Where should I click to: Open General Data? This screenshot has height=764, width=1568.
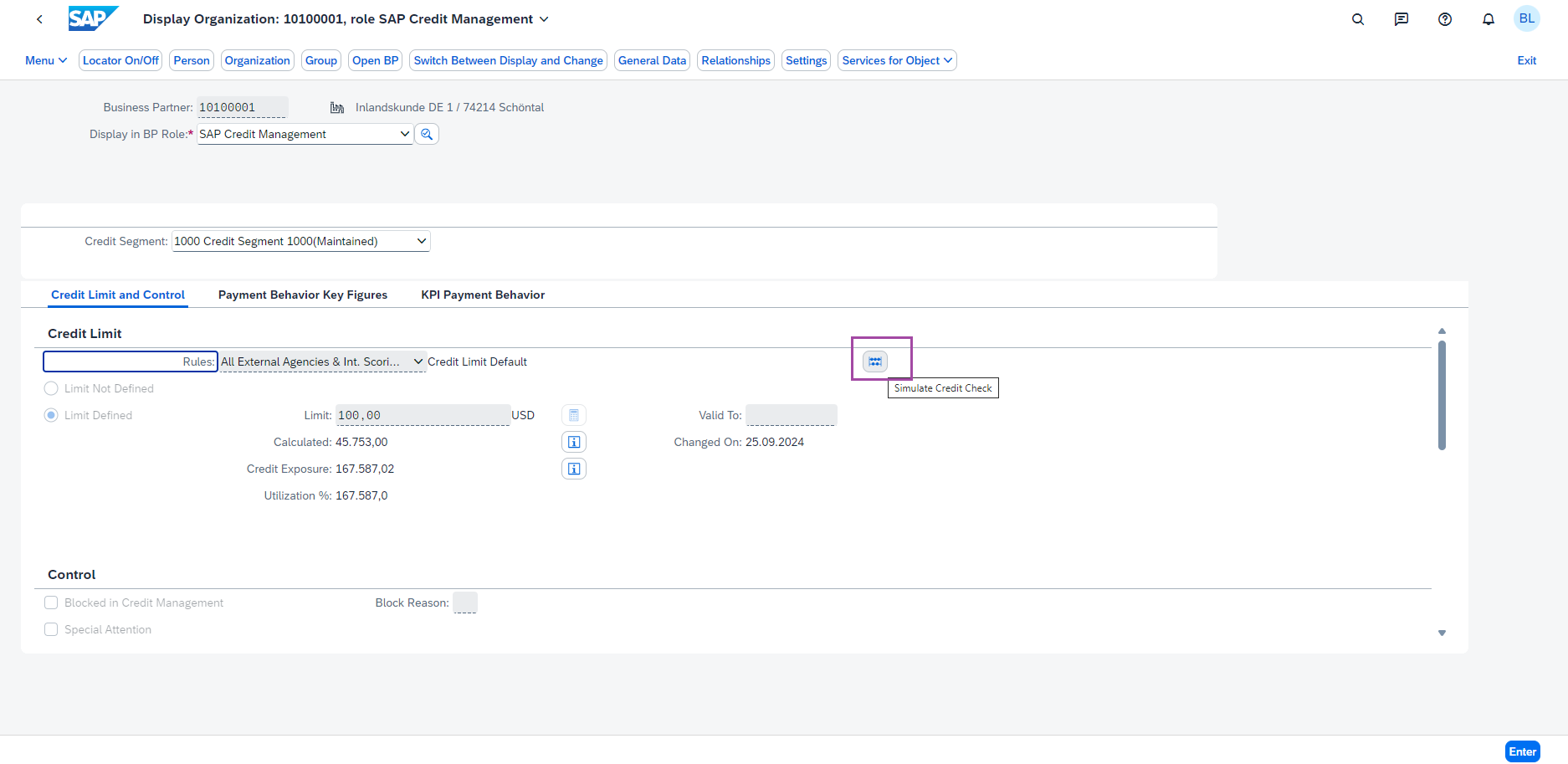[x=652, y=60]
